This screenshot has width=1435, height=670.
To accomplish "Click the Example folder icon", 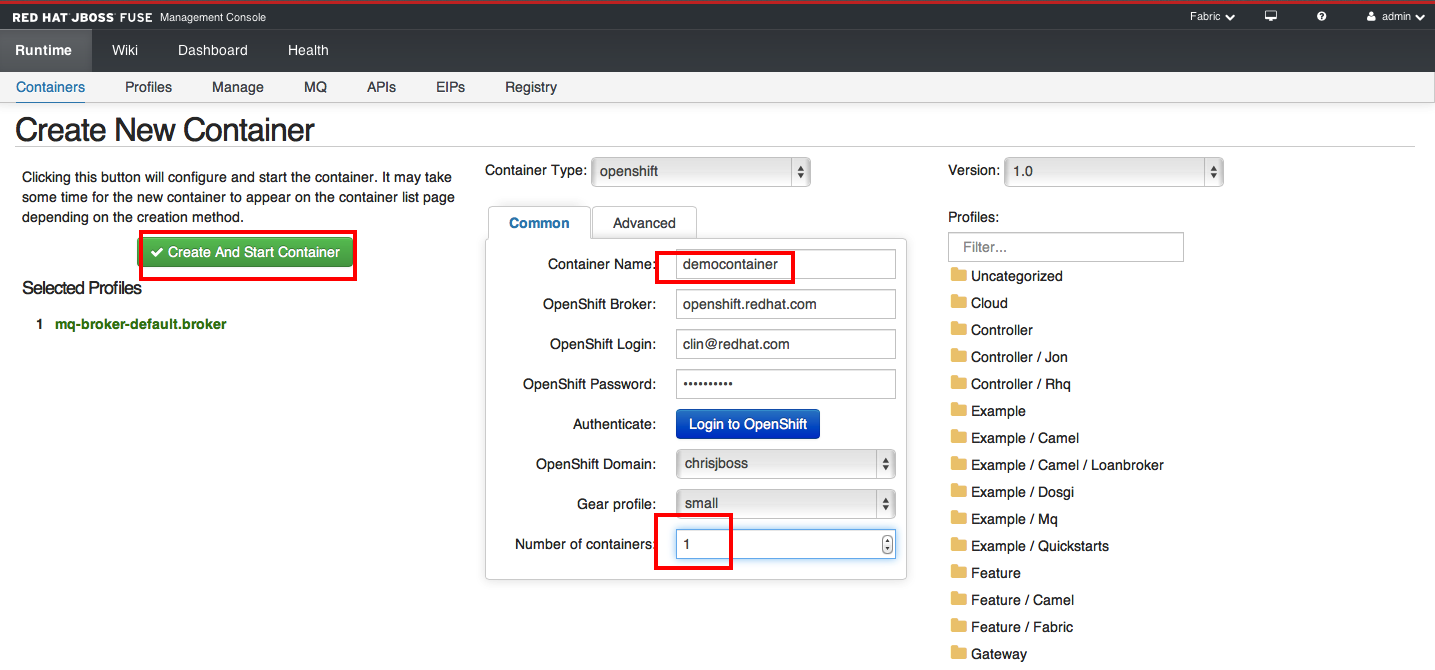I will 959,410.
